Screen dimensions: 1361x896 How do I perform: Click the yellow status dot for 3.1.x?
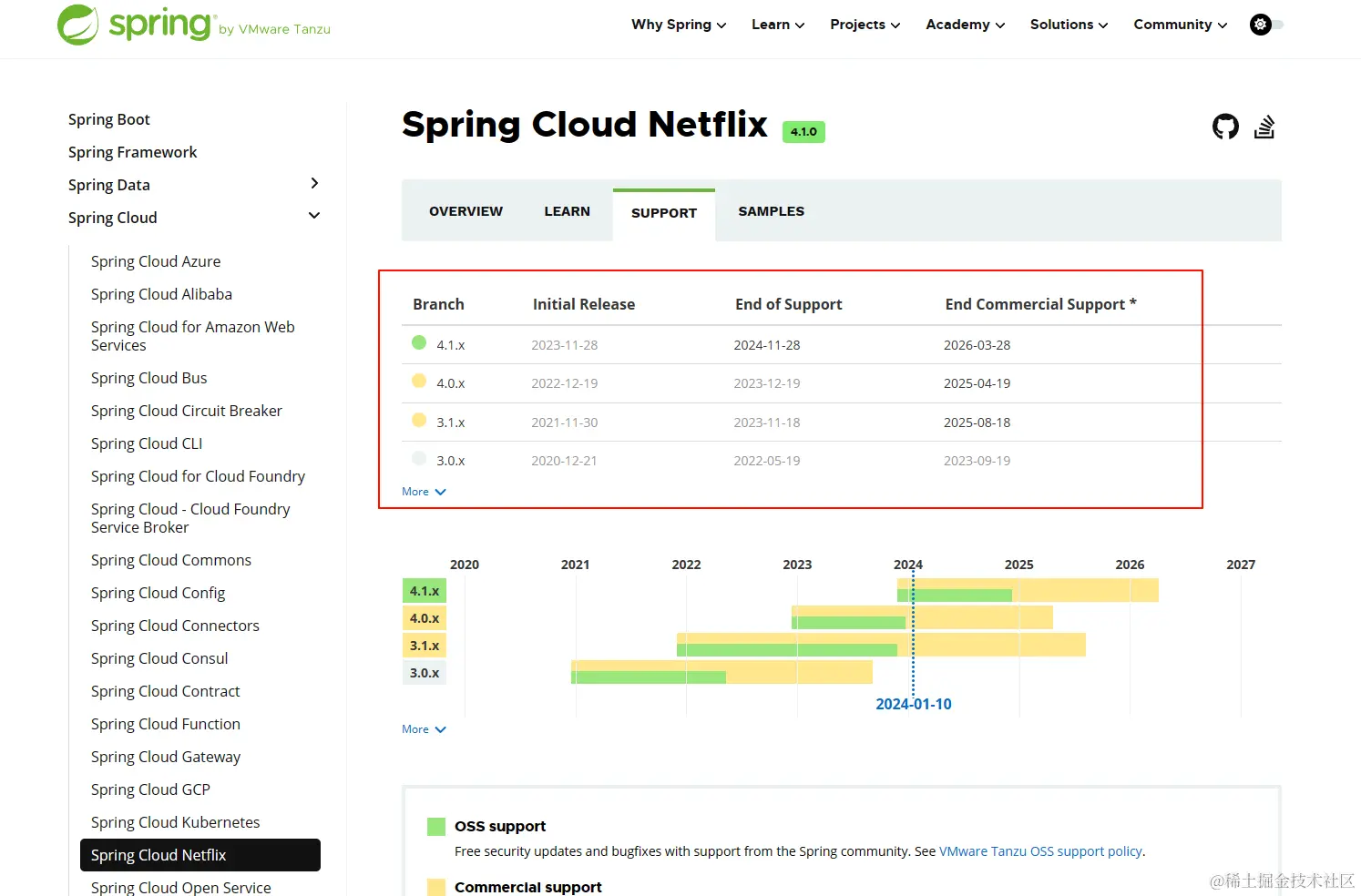[419, 420]
